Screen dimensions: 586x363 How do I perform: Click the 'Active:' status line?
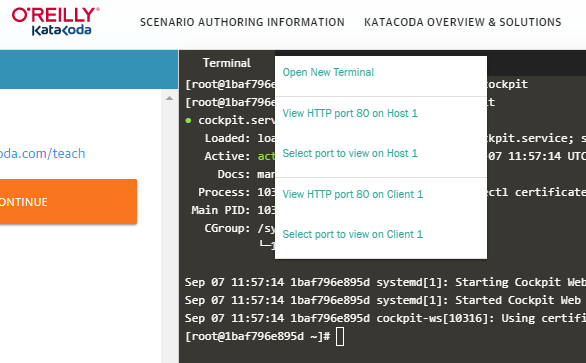240,156
